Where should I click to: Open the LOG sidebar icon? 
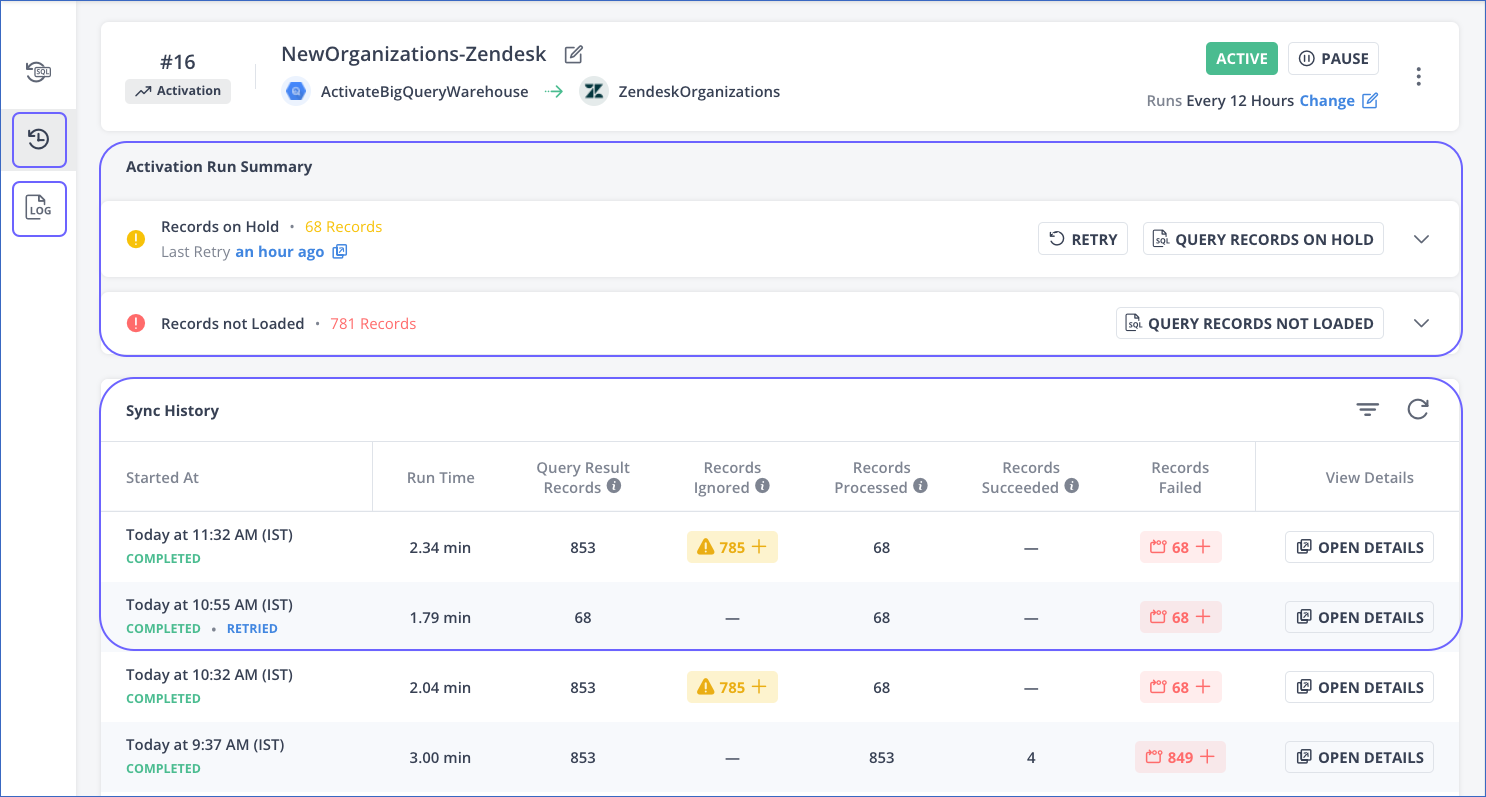point(39,208)
